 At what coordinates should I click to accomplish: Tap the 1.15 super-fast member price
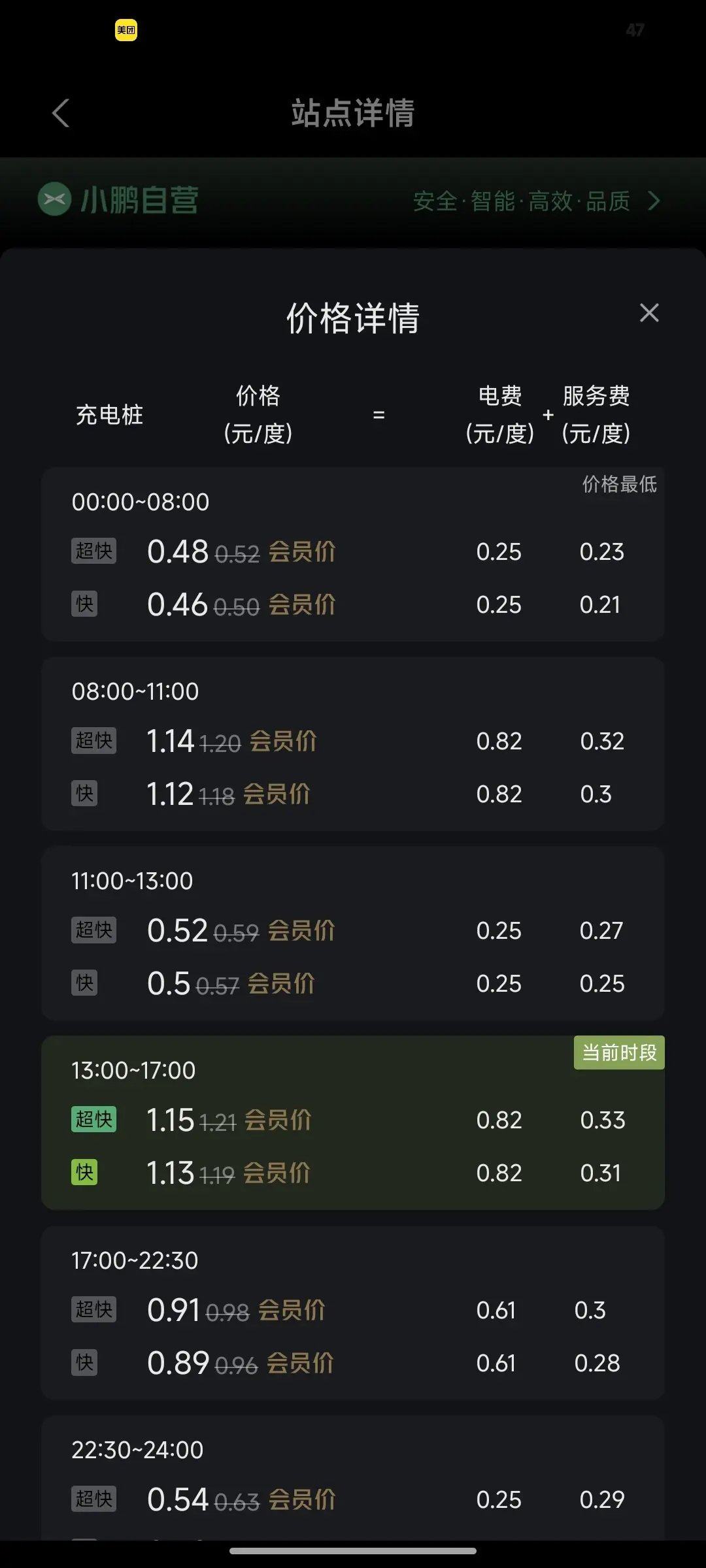pos(170,1120)
